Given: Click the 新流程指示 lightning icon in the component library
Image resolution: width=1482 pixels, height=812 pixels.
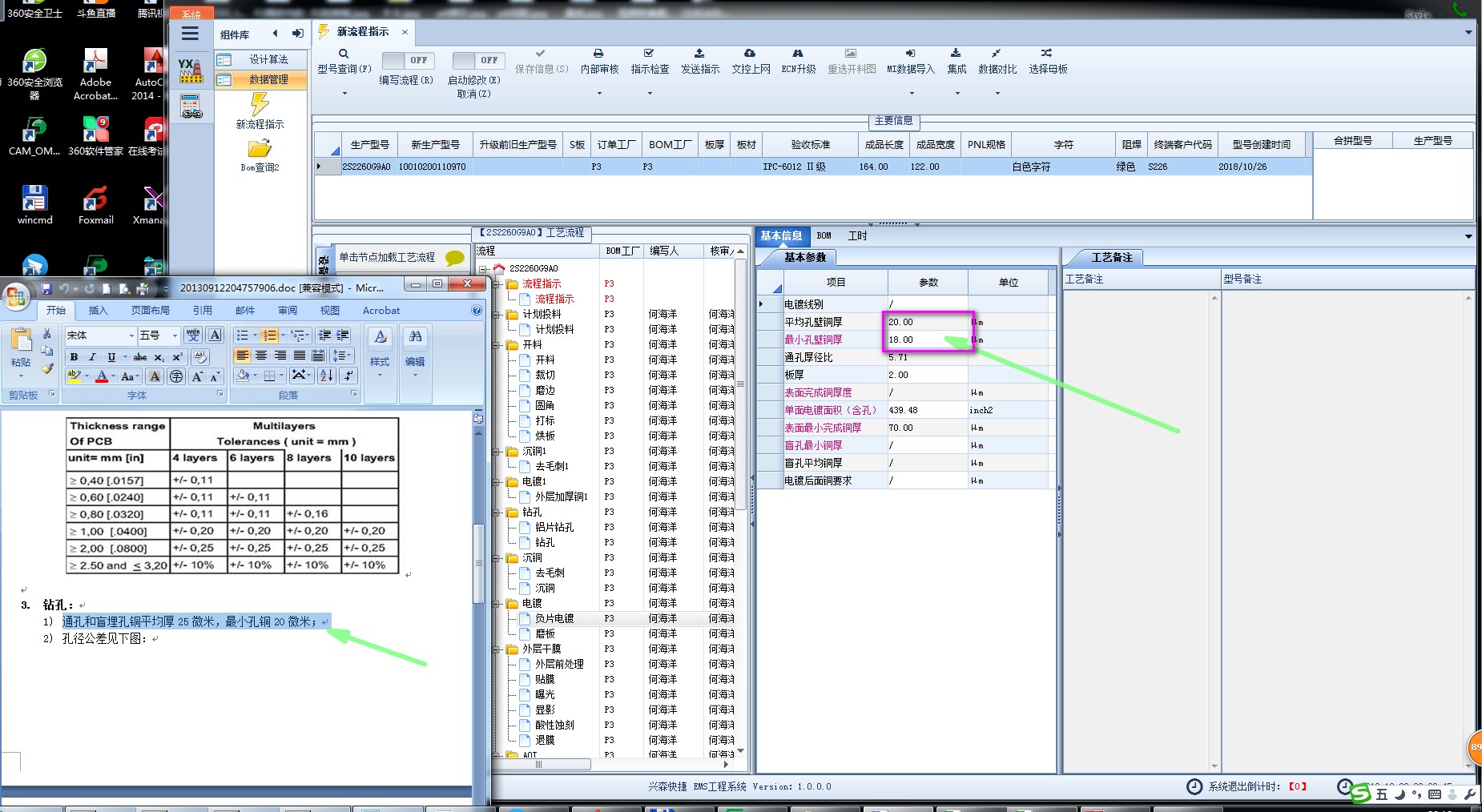Looking at the screenshot, I should [x=260, y=104].
